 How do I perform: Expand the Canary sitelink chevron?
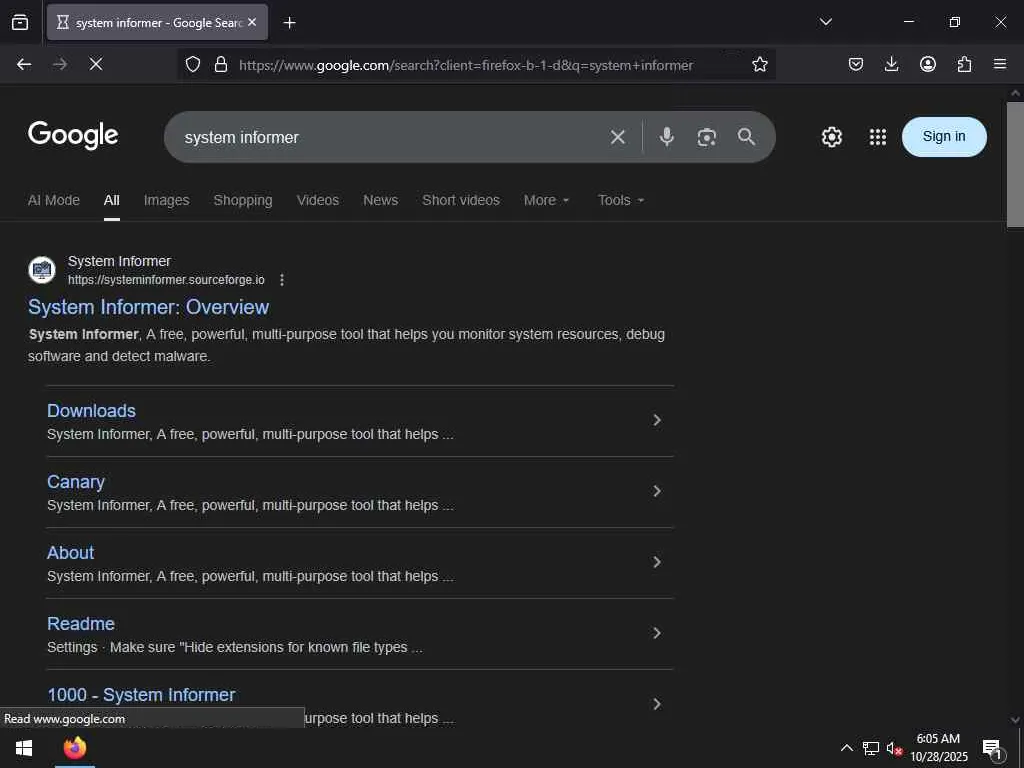pos(657,491)
